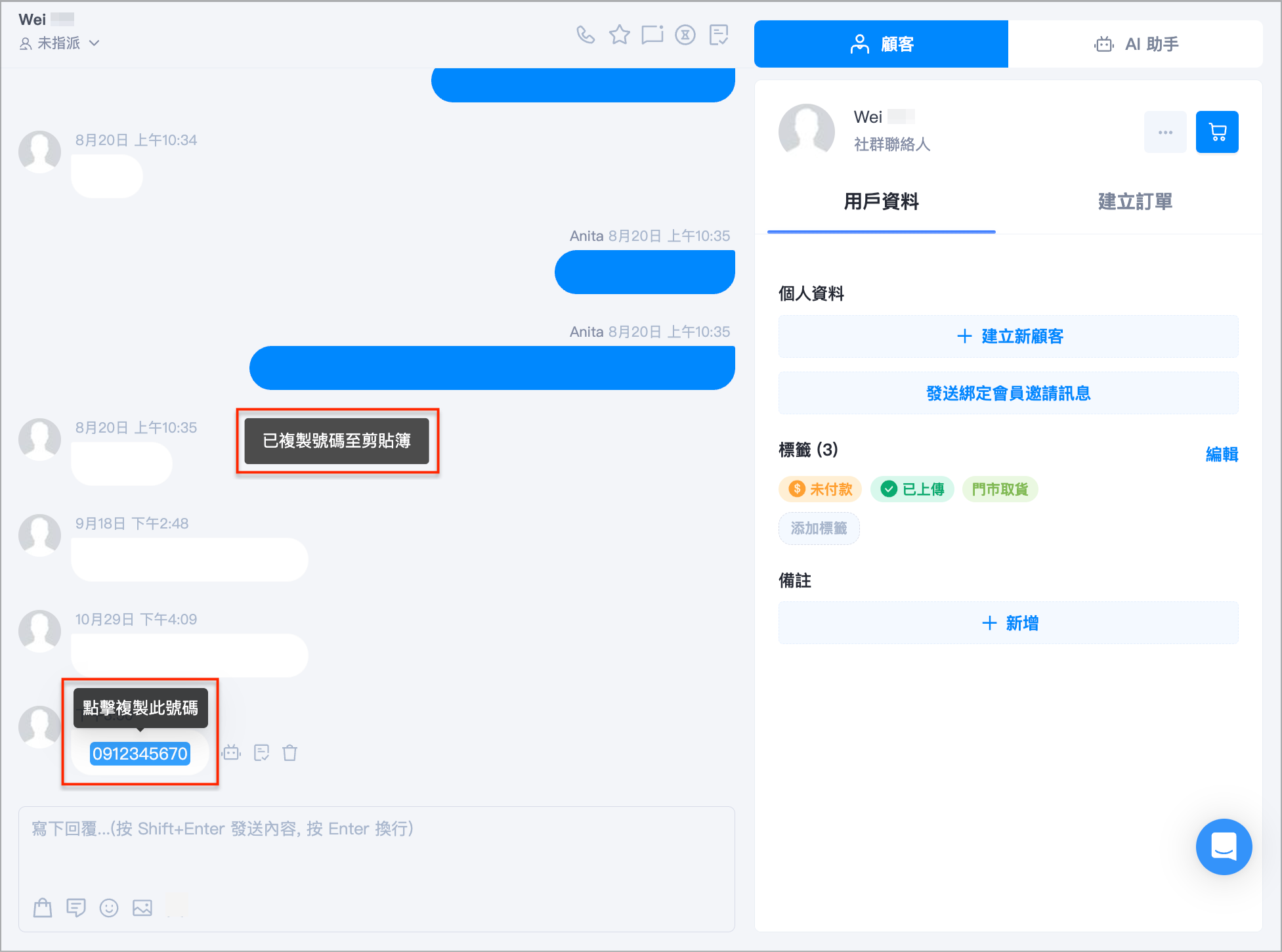Attach an image using the picture icon
Viewport: 1282px width, 952px height.
pyautogui.click(x=142, y=907)
